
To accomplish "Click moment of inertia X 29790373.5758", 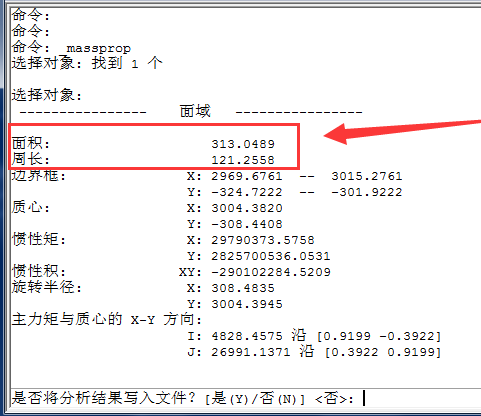I will (263, 240).
